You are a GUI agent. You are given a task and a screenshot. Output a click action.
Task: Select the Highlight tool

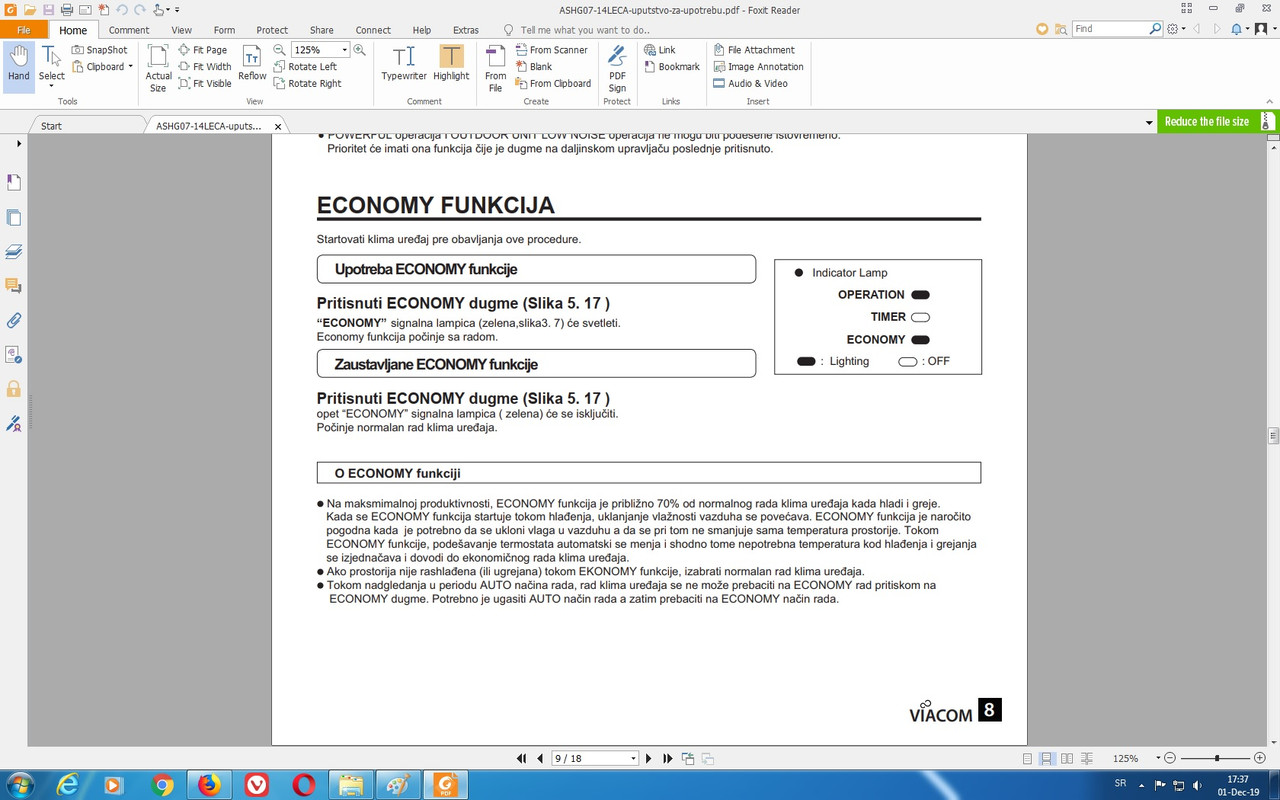[451, 64]
